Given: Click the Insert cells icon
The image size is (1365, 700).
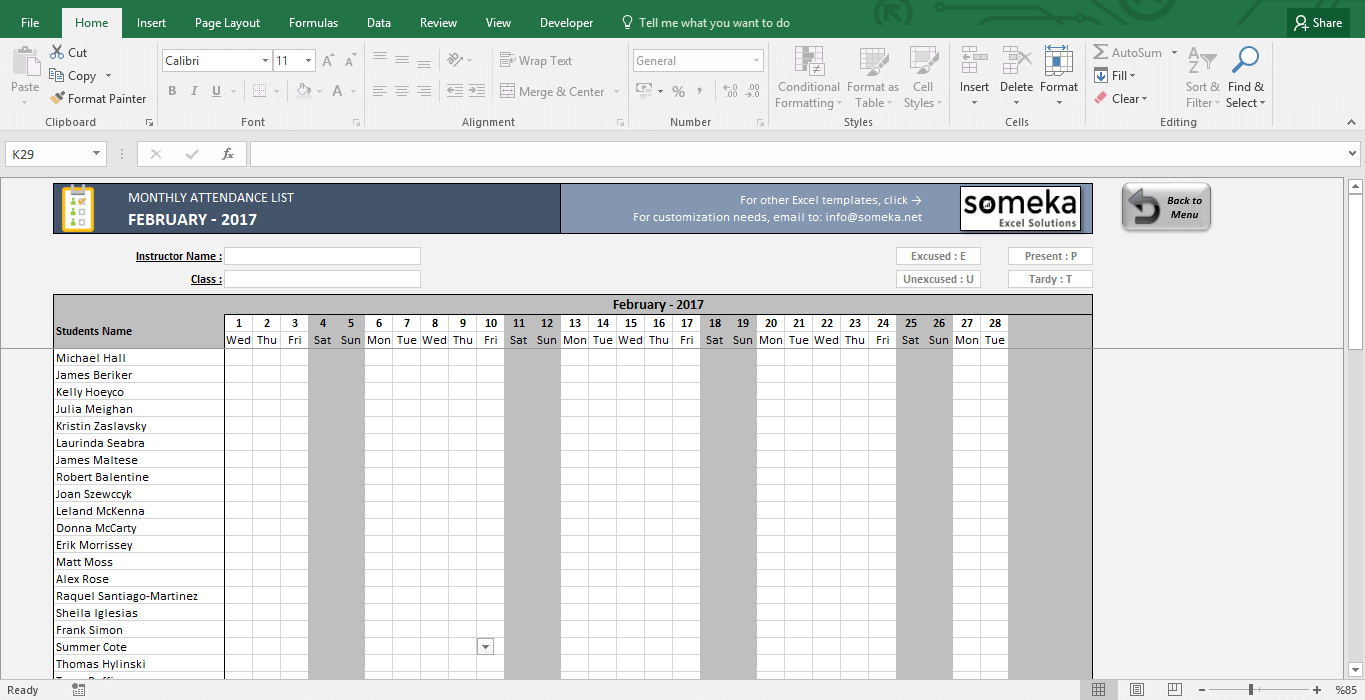Looking at the screenshot, I should pos(973,62).
